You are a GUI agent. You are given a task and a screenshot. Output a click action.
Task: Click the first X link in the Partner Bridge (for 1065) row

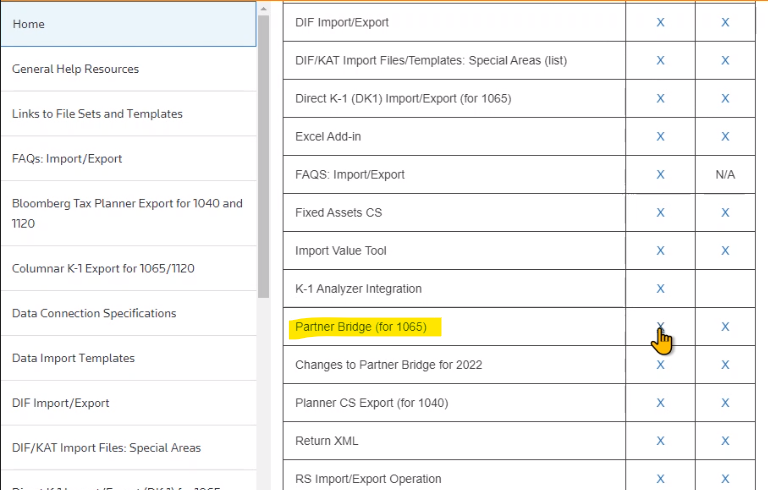tap(660, 327)
